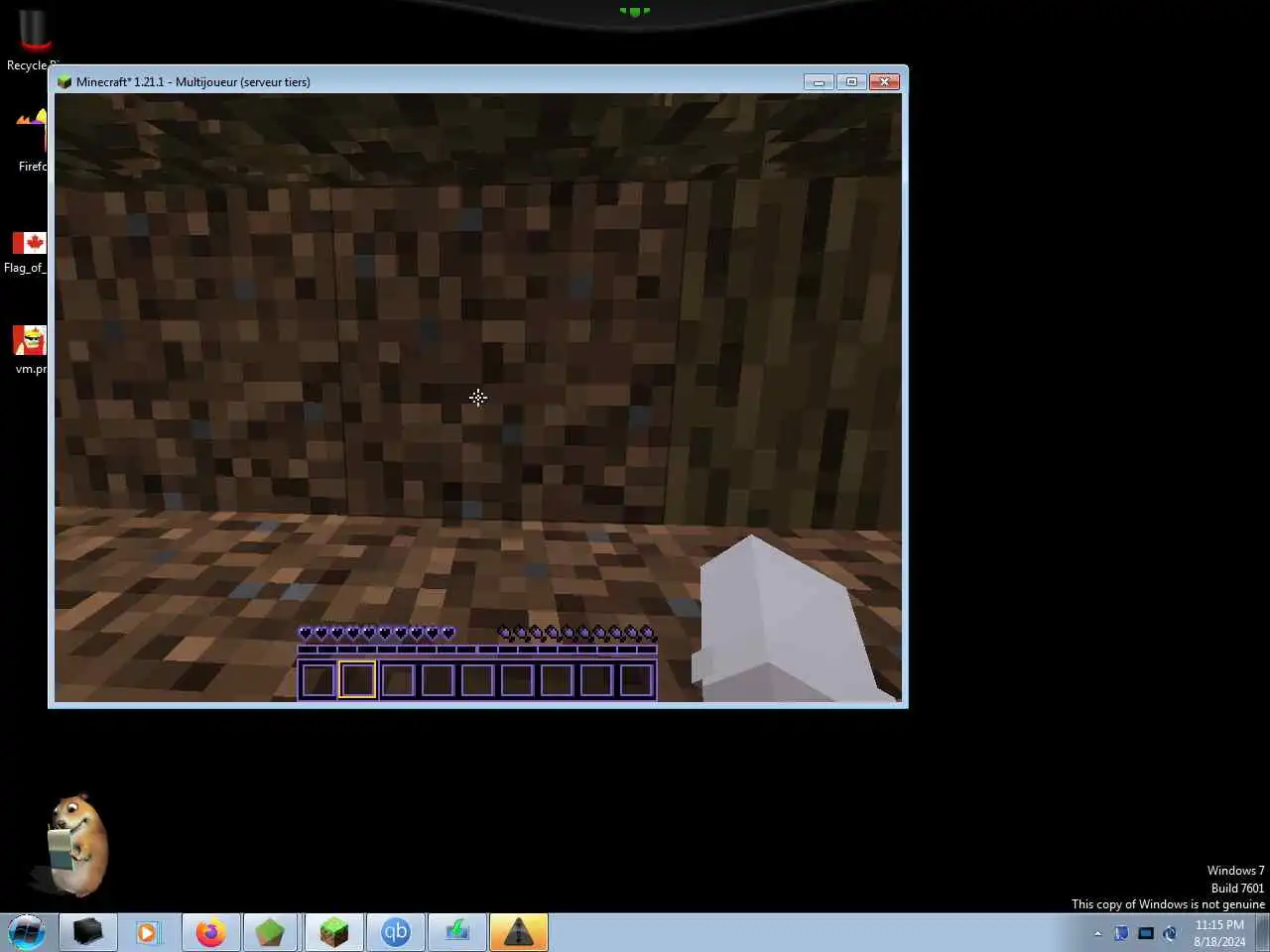Select the first hotbar slot in Minecraft
The height and width of the screenshot is (952, 1270).
point(317,680)
